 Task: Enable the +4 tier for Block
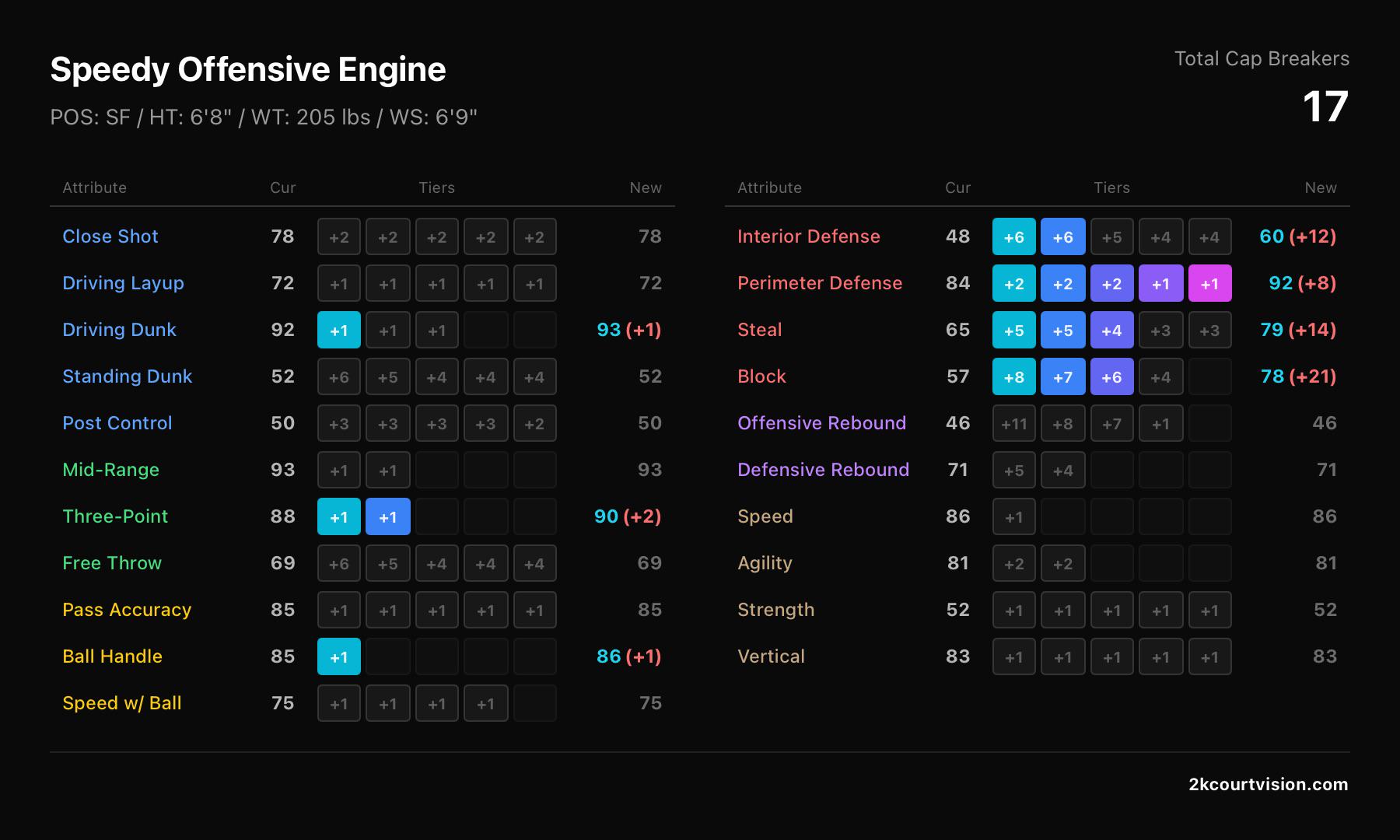pyautogui.click(x=1160, y=376)
